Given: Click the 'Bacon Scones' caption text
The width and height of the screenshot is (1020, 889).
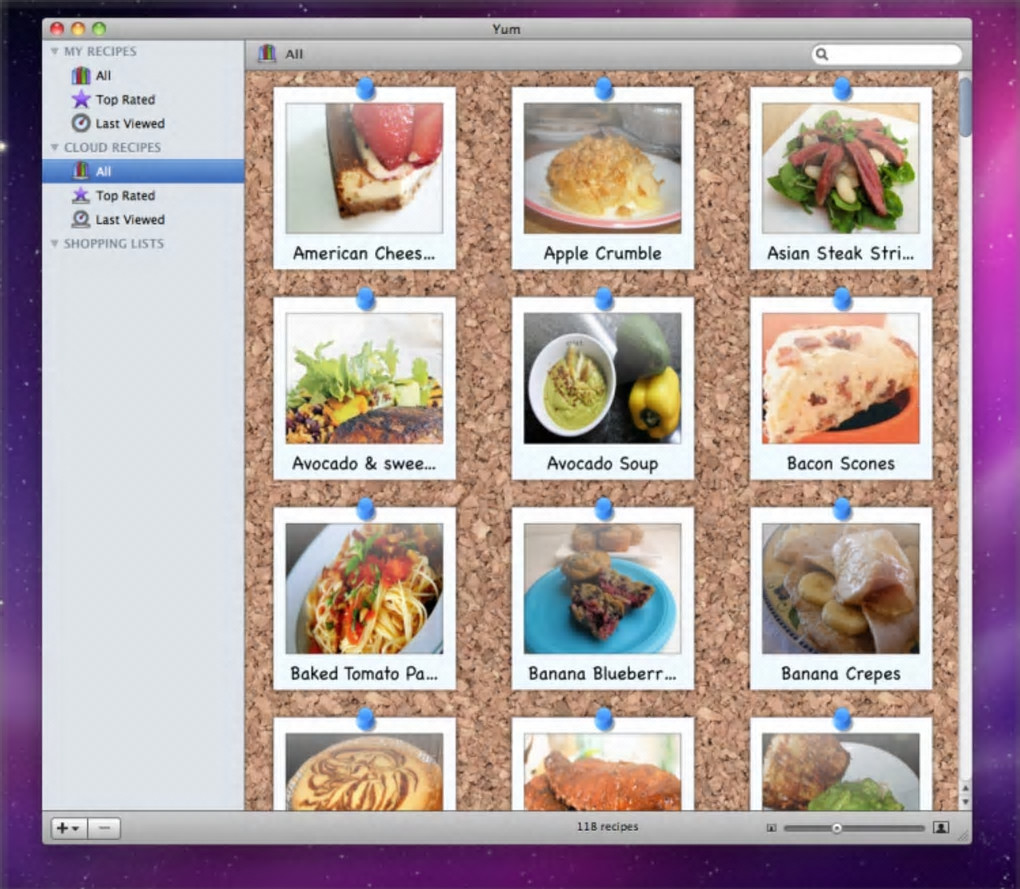Looking at the screenshot, I should click(x=840, y=463).
